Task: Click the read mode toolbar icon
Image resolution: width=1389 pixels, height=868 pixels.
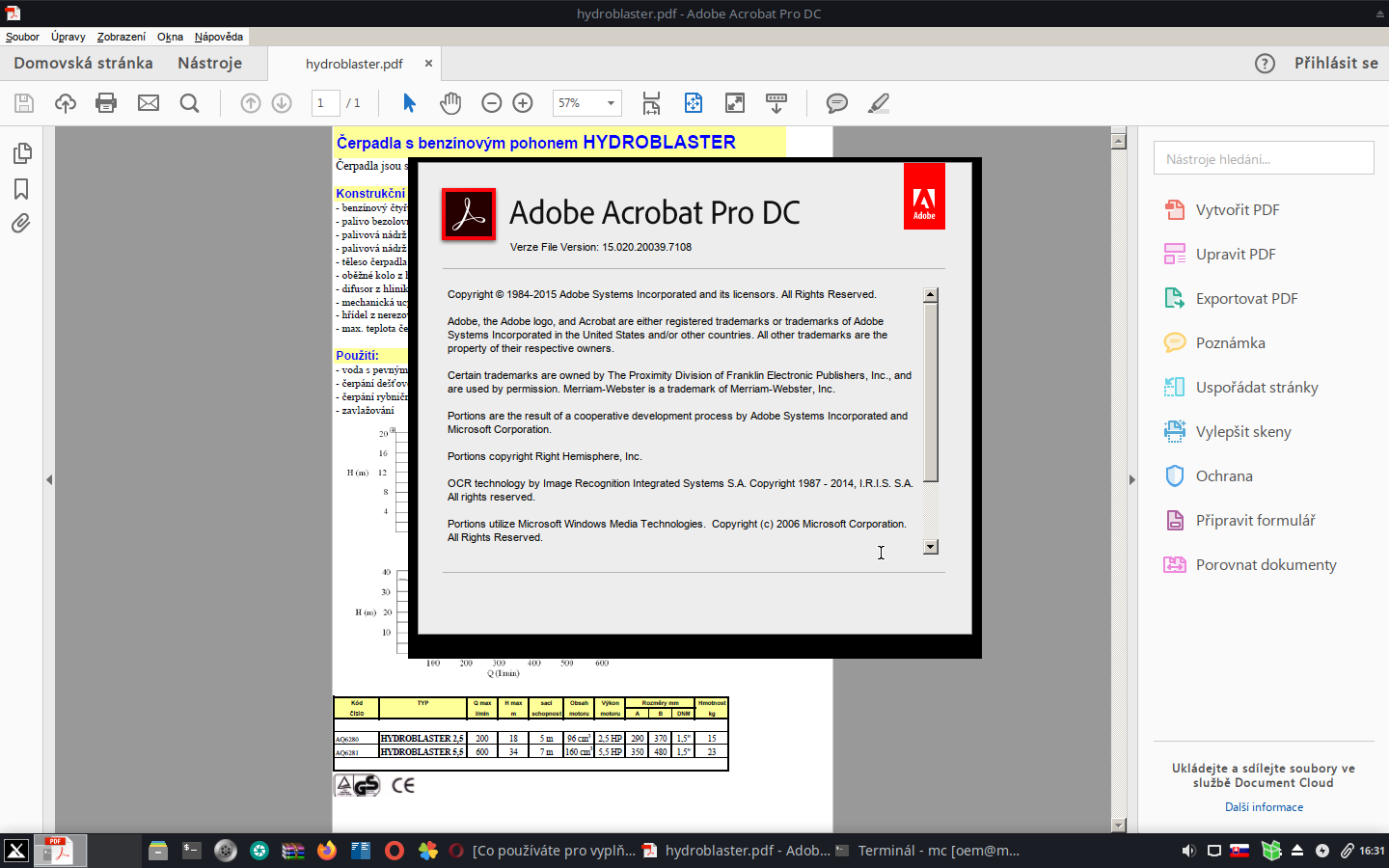Action: 776,103
